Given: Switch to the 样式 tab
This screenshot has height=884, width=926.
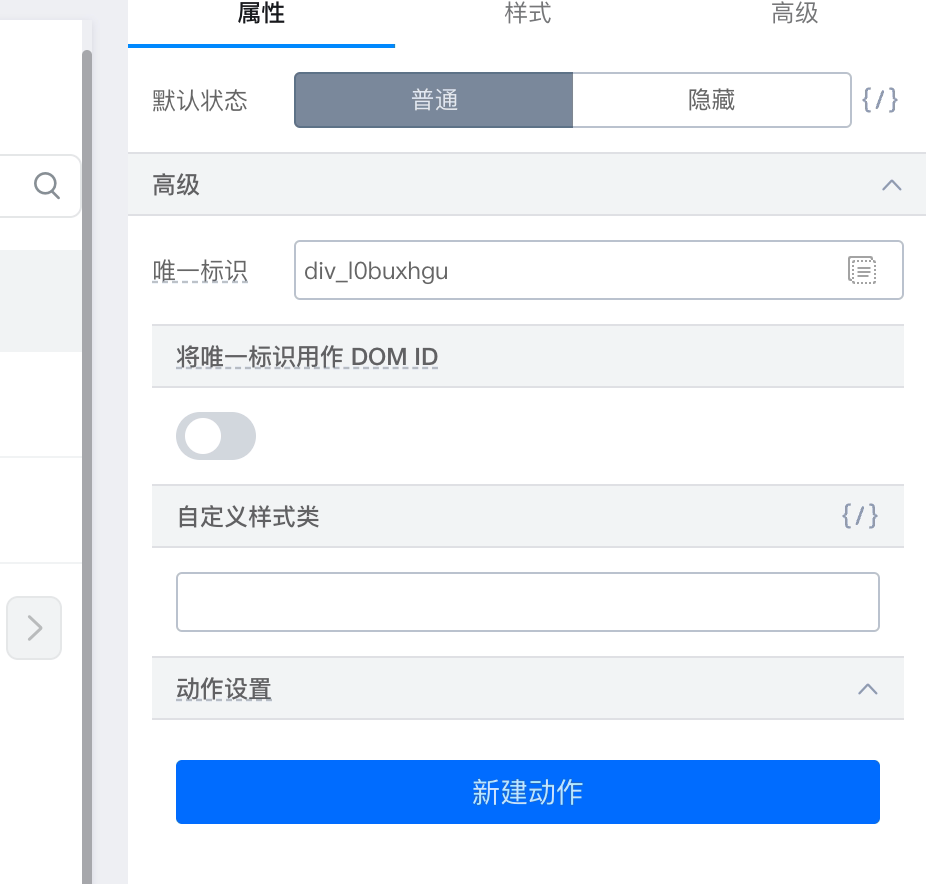Looking at the screenshot, I should pyautogui.click(x=527, y=14).
